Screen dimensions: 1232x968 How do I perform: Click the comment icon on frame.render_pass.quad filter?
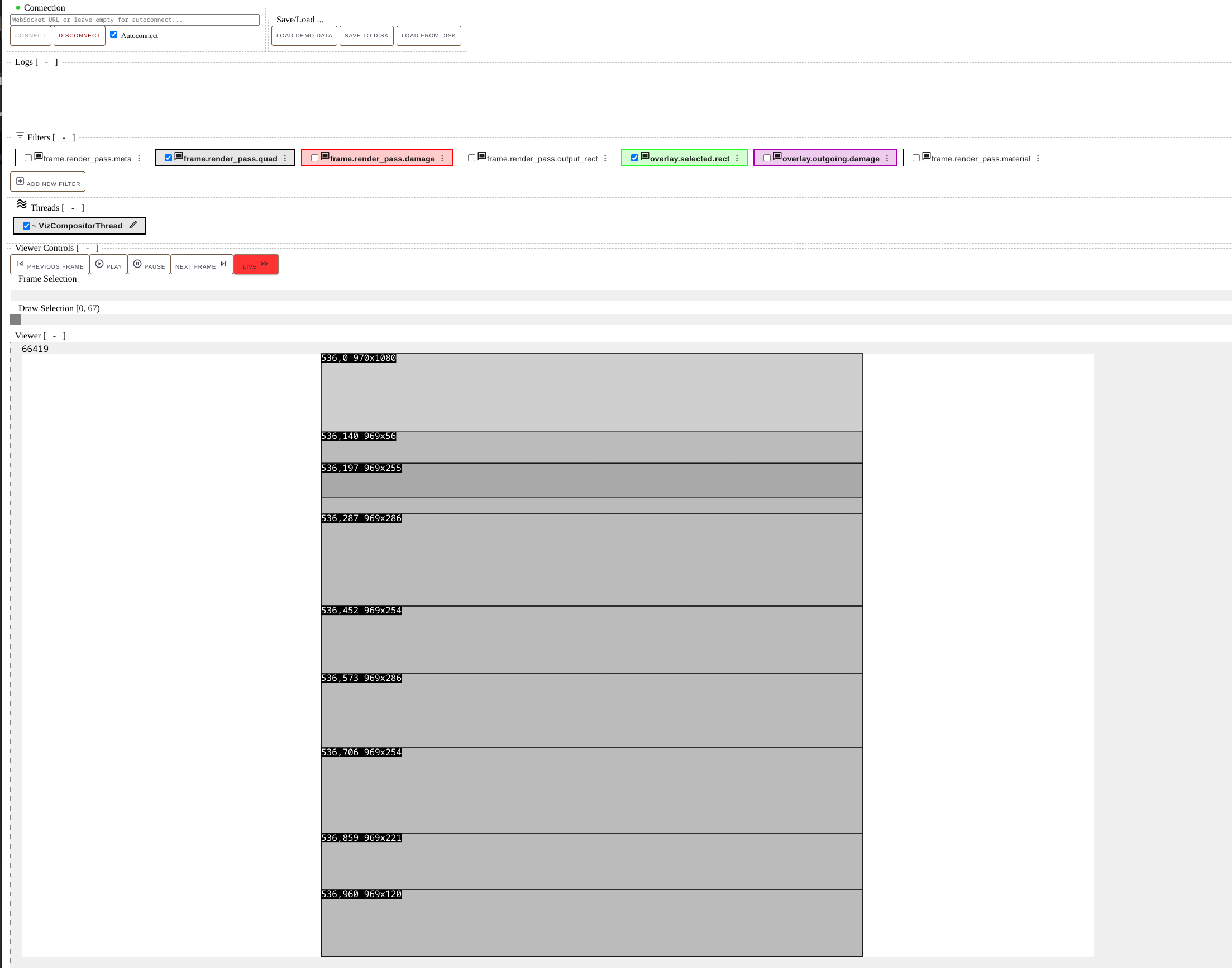[x=179, y=156]
